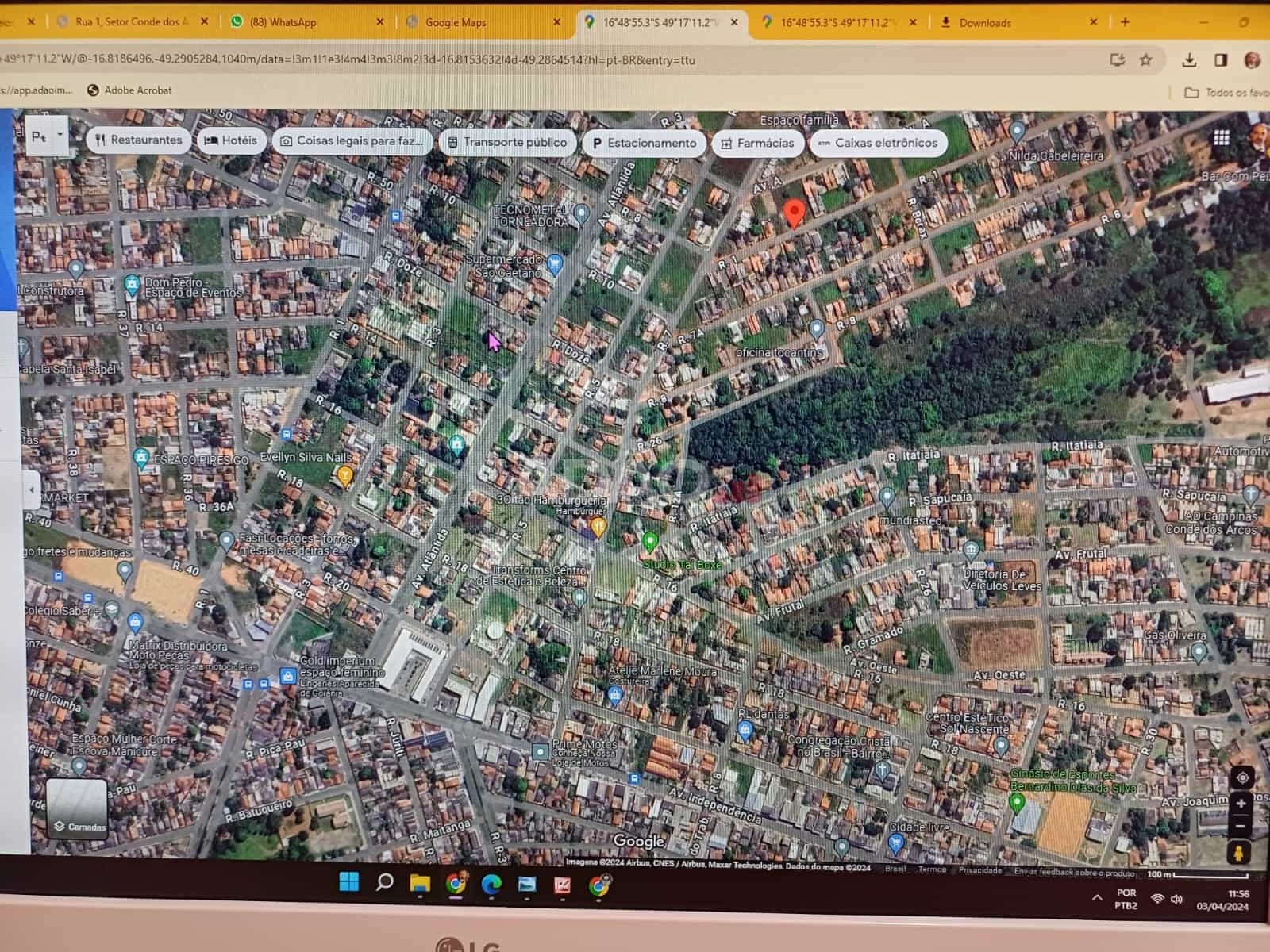Screen dimensions: 1270x952
Task: Select Ginásio de Esportes Bernardino marker
Action: (x=1017, y=803)
